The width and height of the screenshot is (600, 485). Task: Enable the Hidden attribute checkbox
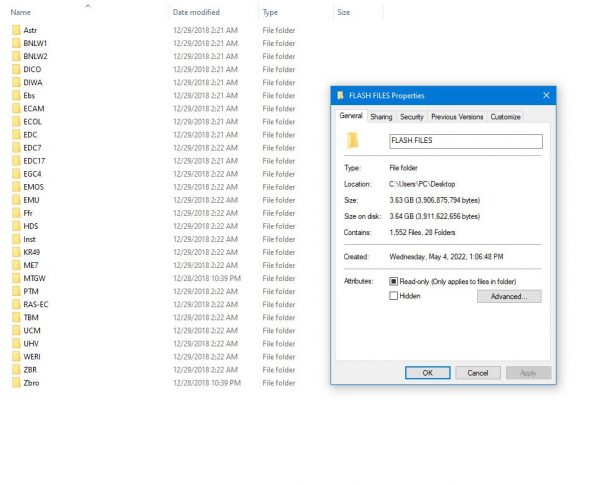(393, 296)
